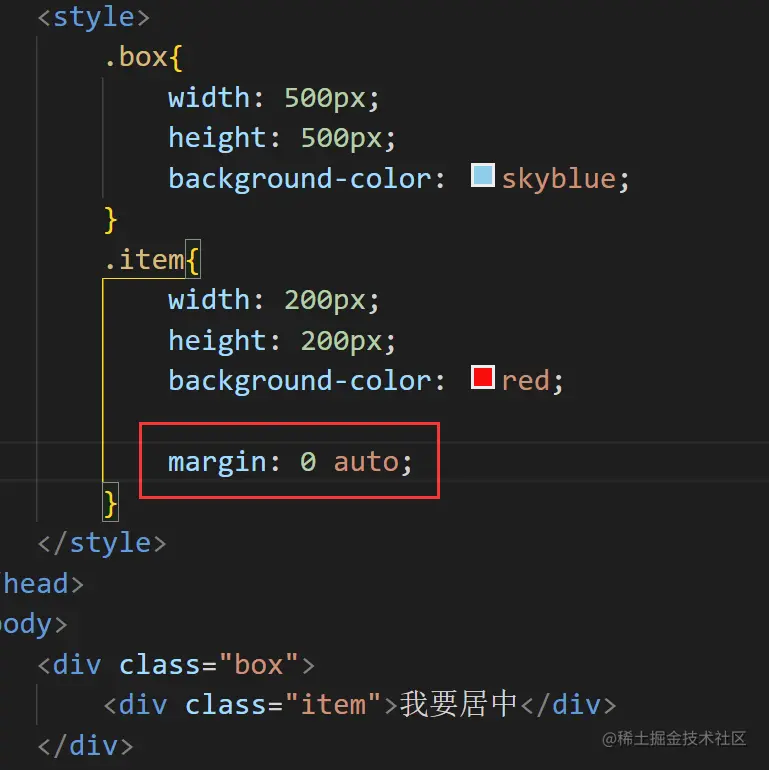Click the 我要居中 text content
The image size is (769, 770).
tap(458, 704)
